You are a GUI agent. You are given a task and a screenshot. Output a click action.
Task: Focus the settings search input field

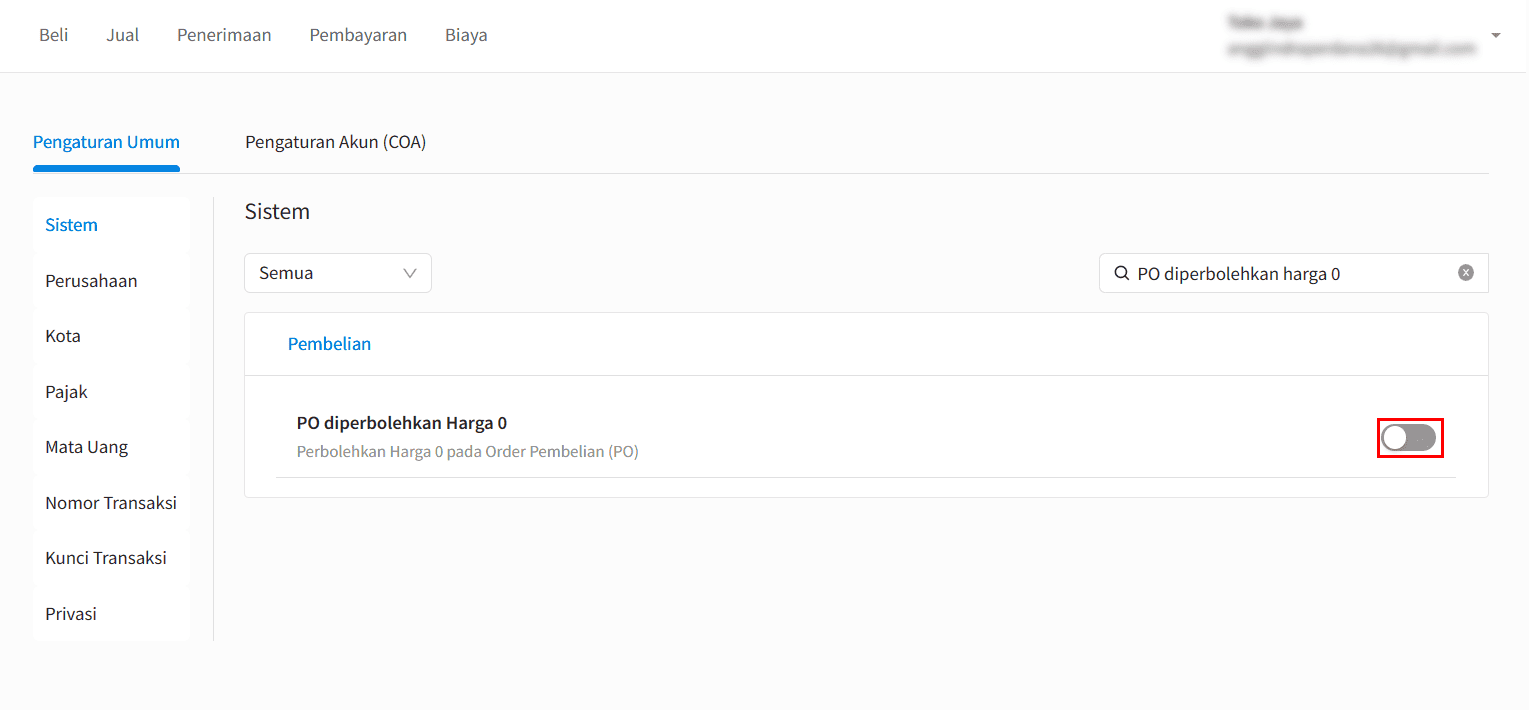pos(1293,273)
